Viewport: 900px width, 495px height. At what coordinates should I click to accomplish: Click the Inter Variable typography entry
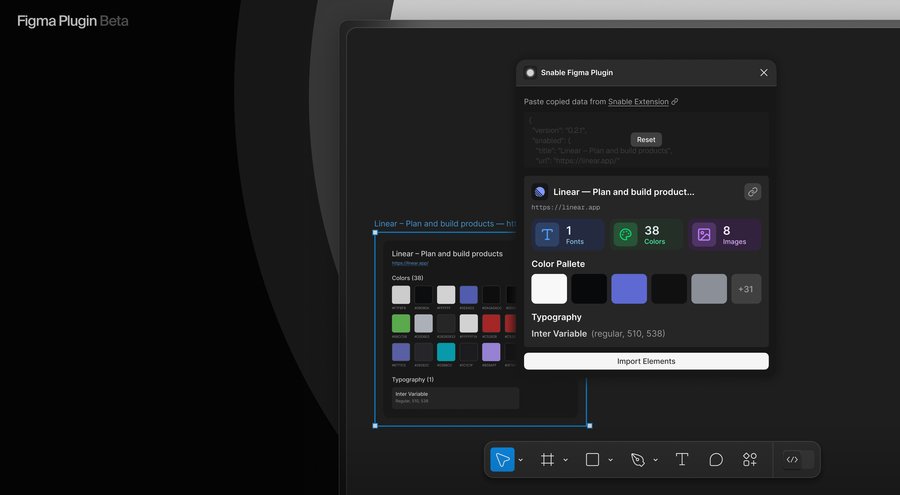598,334
